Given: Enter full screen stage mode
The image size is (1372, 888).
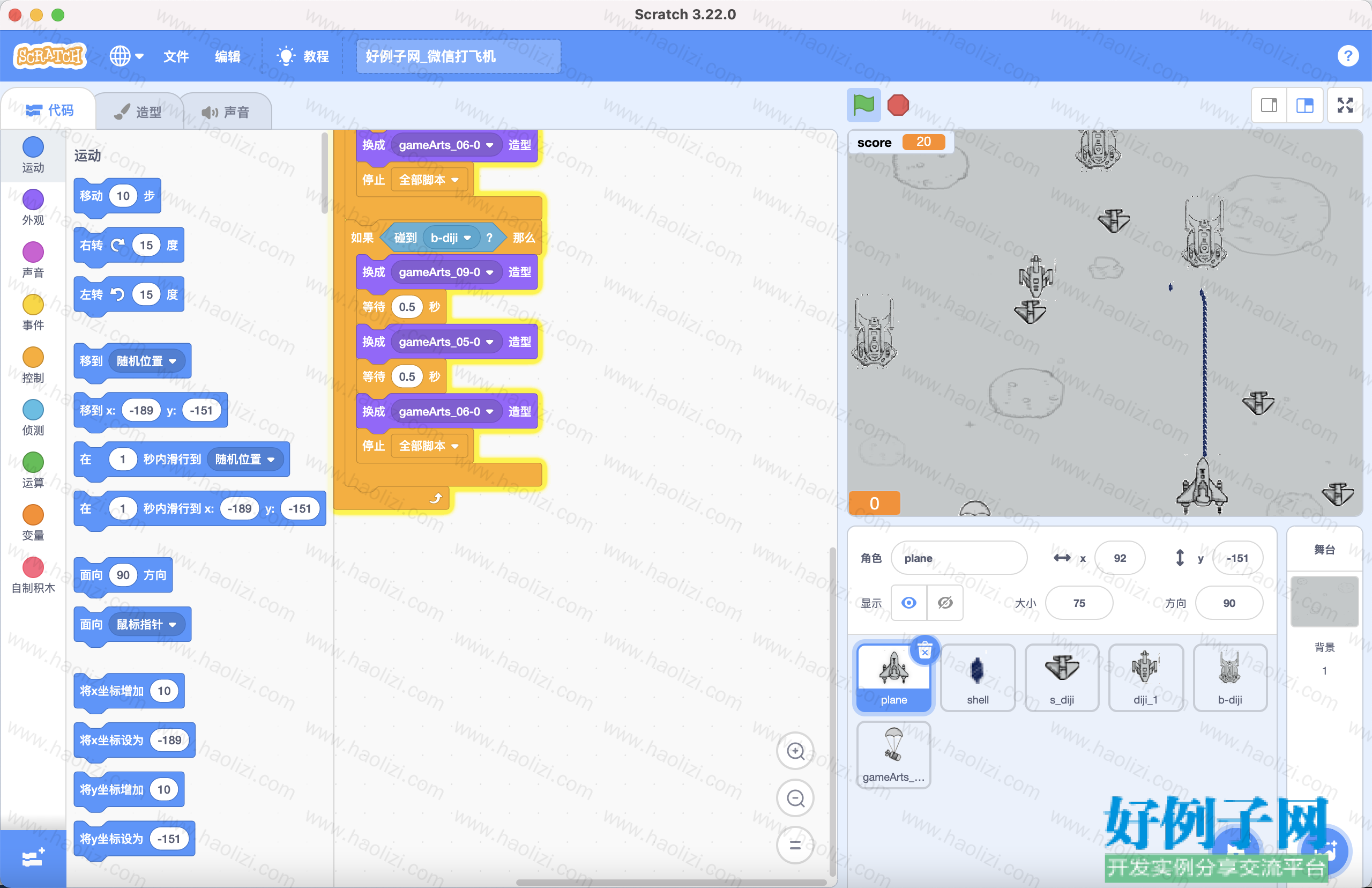Looking at the screenshot, I should point(1345,105).
